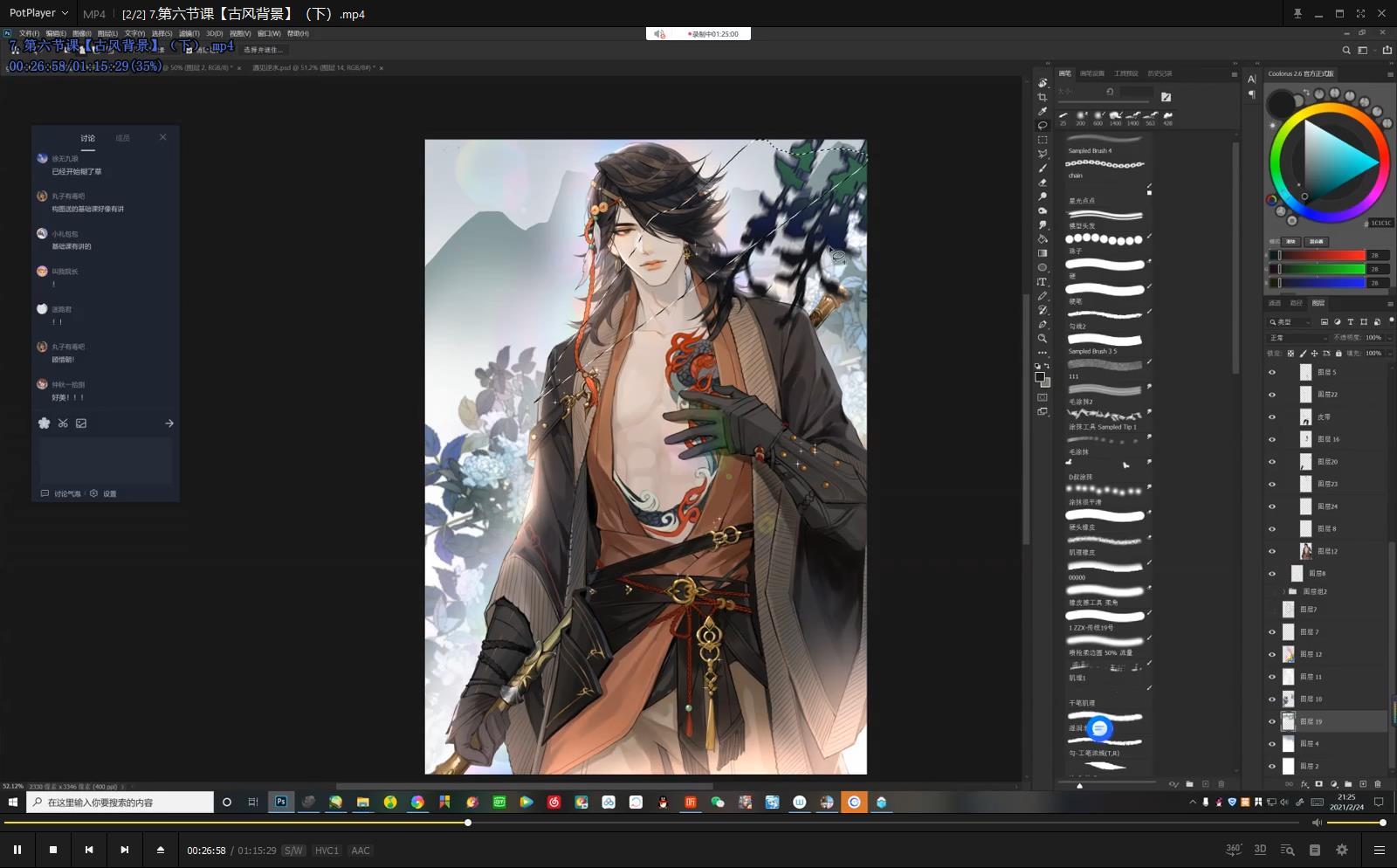
Task: Select the Eraser tool
Action: [x=1043, y=183]
